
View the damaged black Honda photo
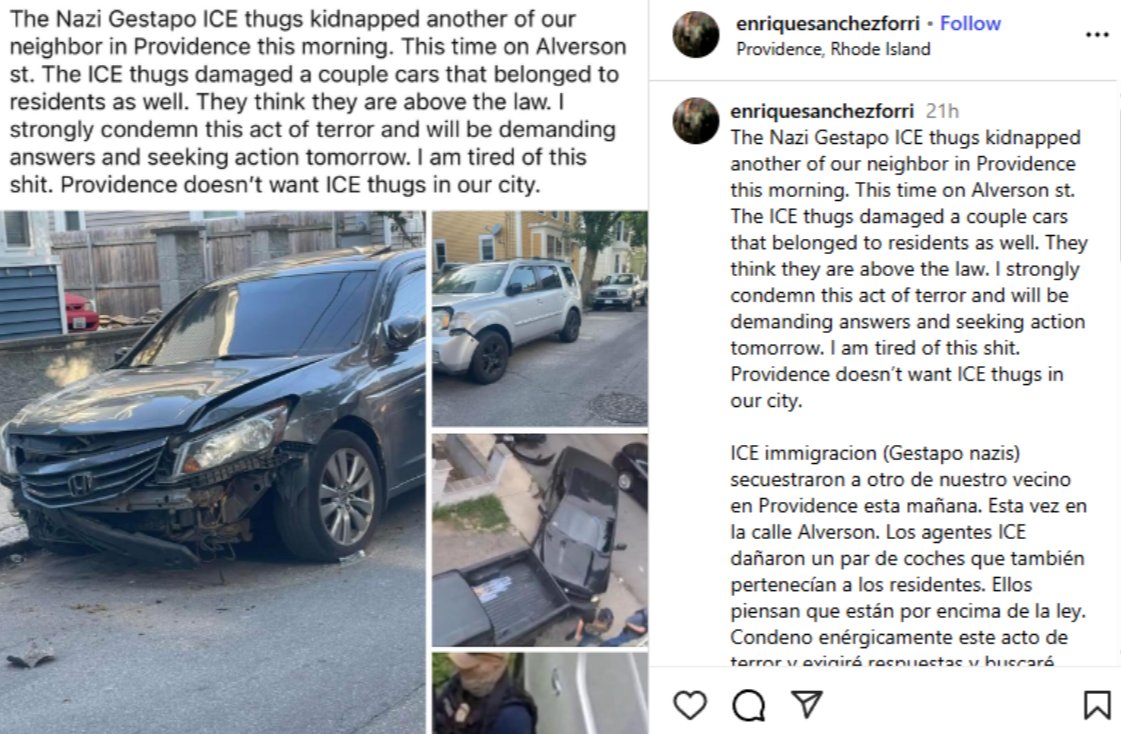(x=212, y=472)
